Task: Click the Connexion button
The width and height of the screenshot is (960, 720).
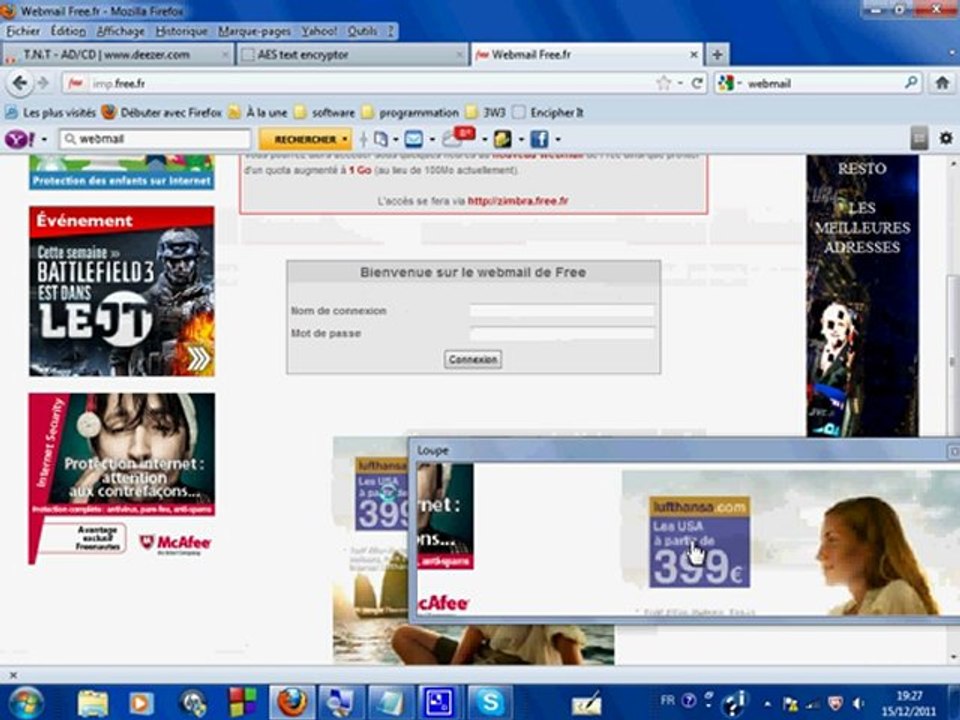Action: click(473, 359)
